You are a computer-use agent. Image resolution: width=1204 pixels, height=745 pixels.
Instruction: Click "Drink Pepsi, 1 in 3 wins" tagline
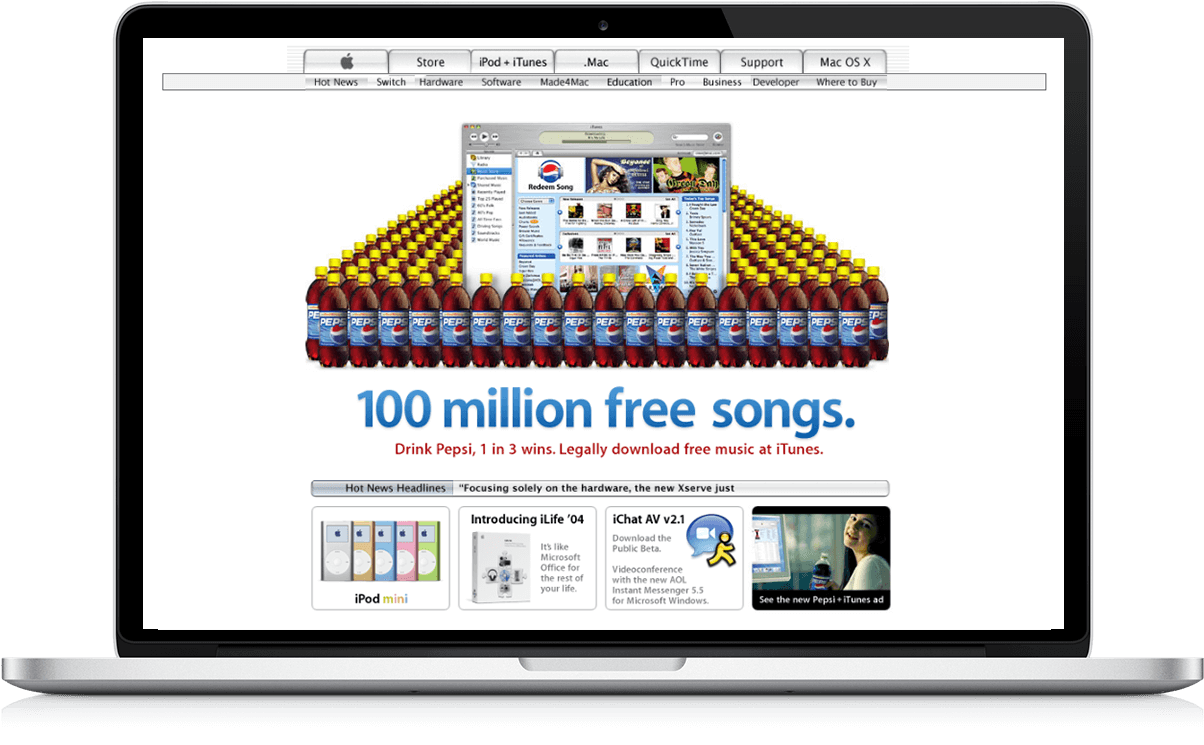coord(609,449)
